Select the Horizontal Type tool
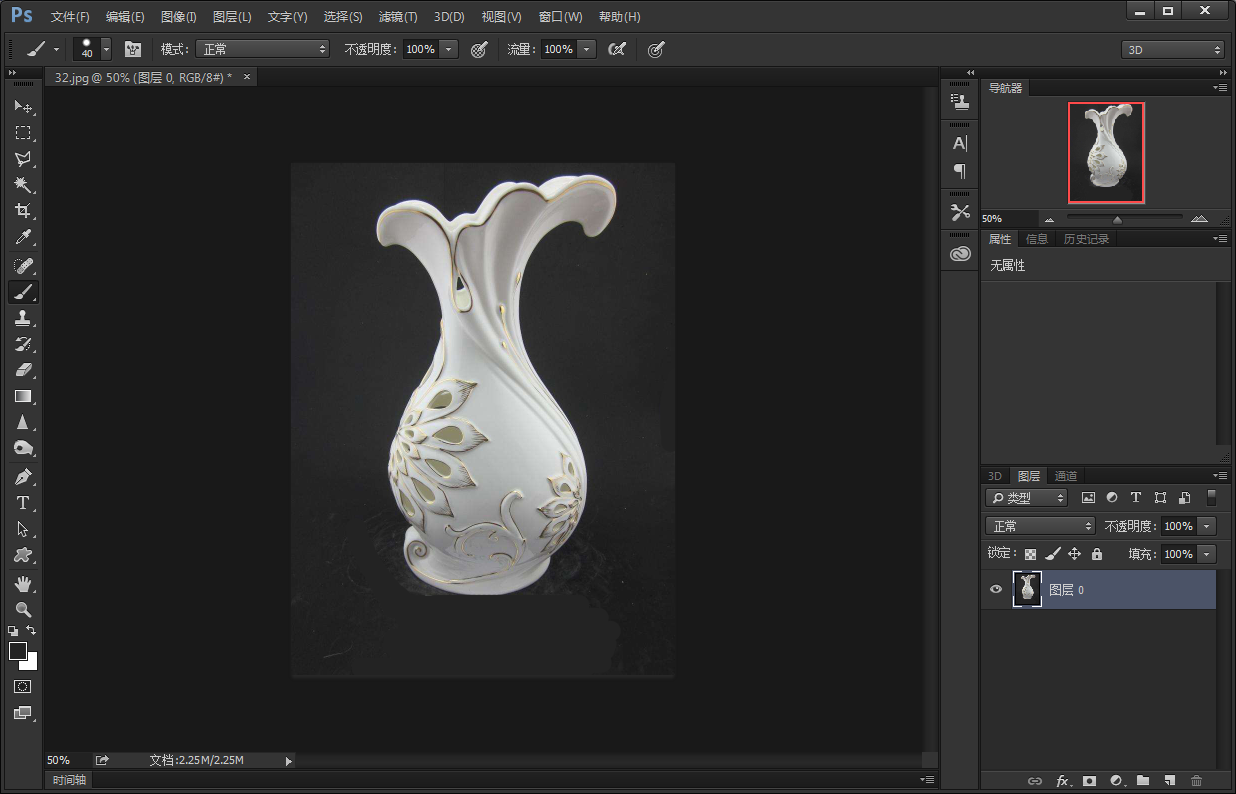The height and width of the screenshot is (794, 1236). [22, 503]
